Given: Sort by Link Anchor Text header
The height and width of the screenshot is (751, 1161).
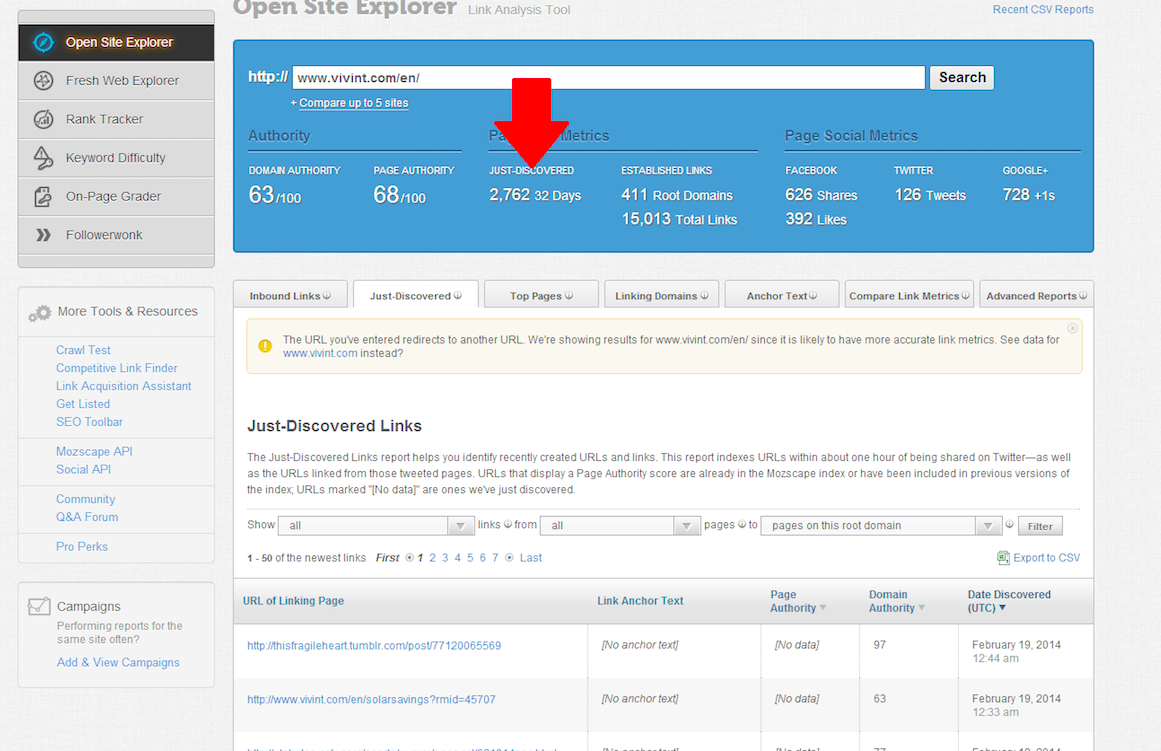Looking at the screenshot, I should 640,601.
